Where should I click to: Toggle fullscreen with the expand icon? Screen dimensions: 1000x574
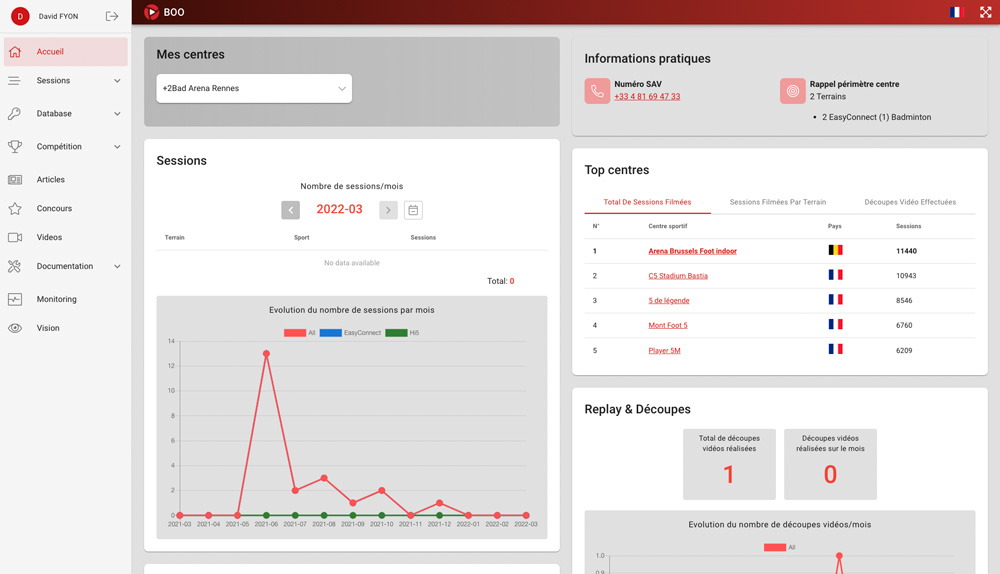tap(985, 12)
